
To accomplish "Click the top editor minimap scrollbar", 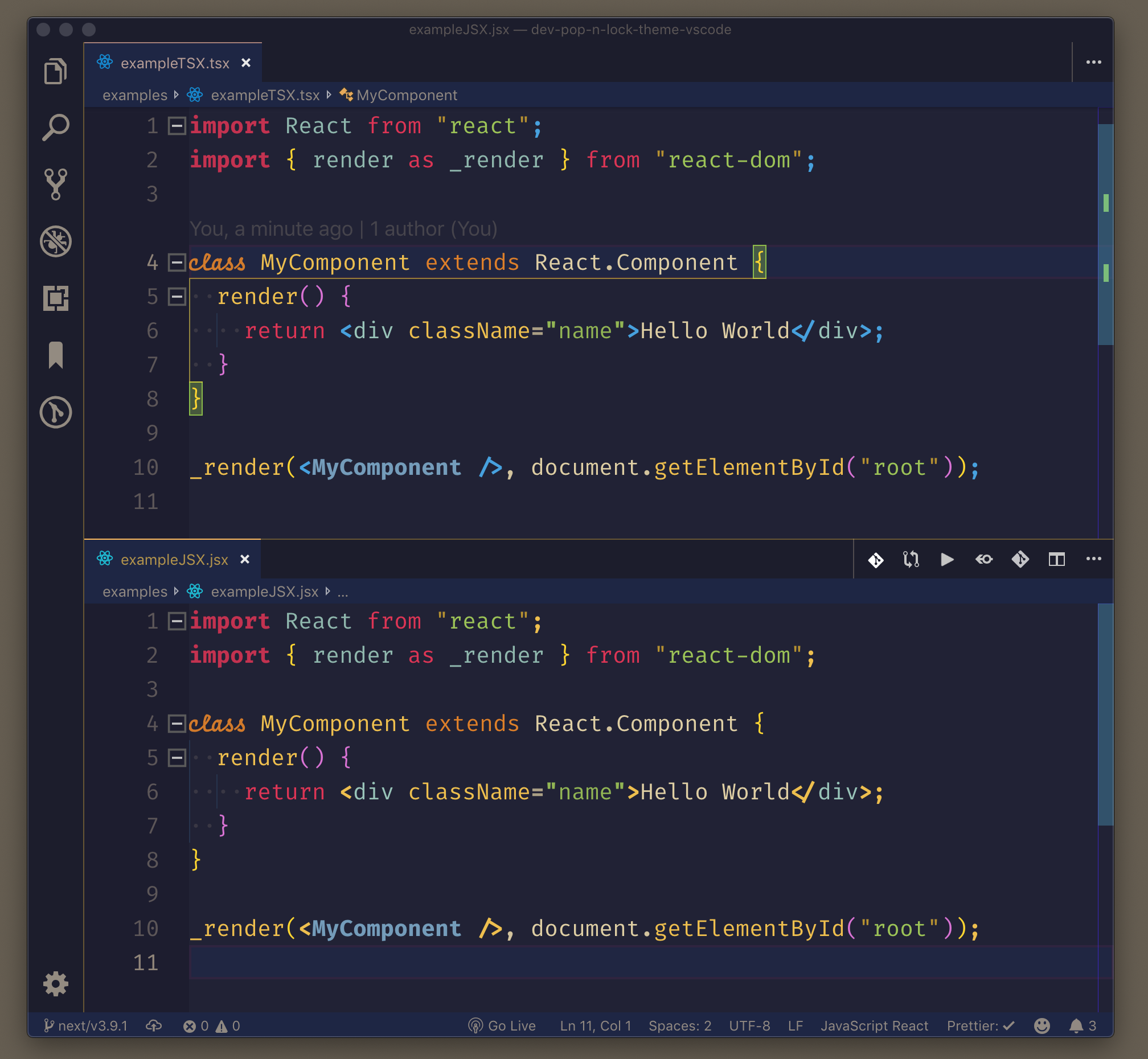I will (x=1105, y=235).
